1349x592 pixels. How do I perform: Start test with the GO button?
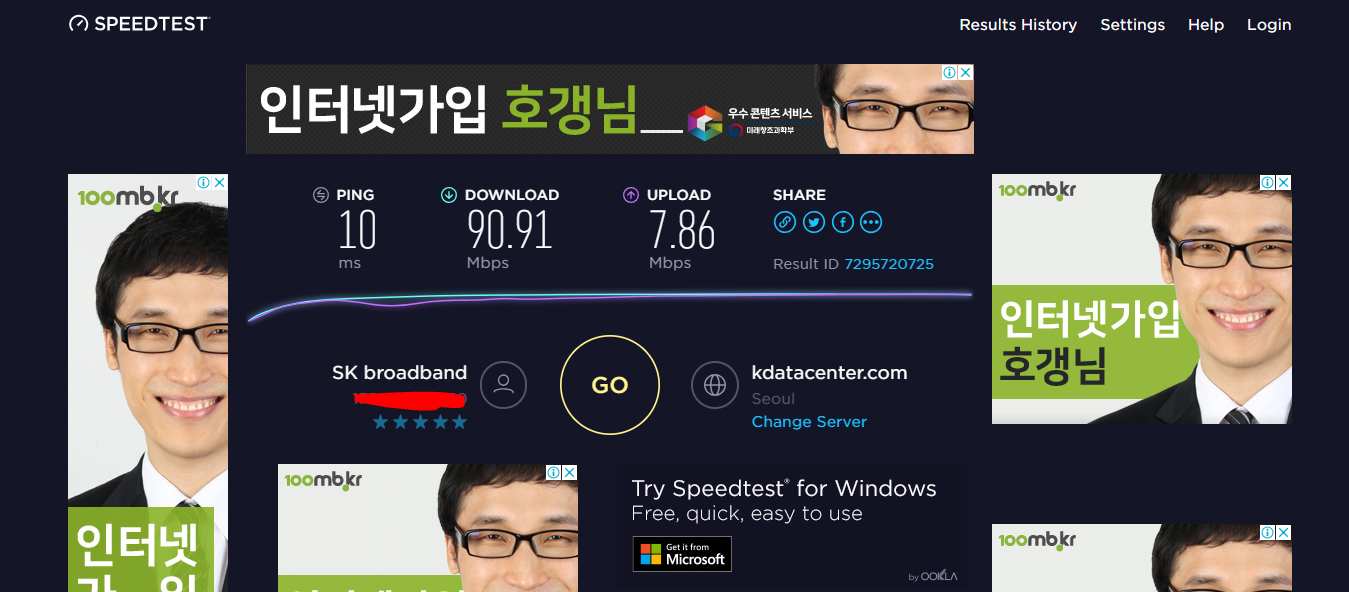pos(610,385)
